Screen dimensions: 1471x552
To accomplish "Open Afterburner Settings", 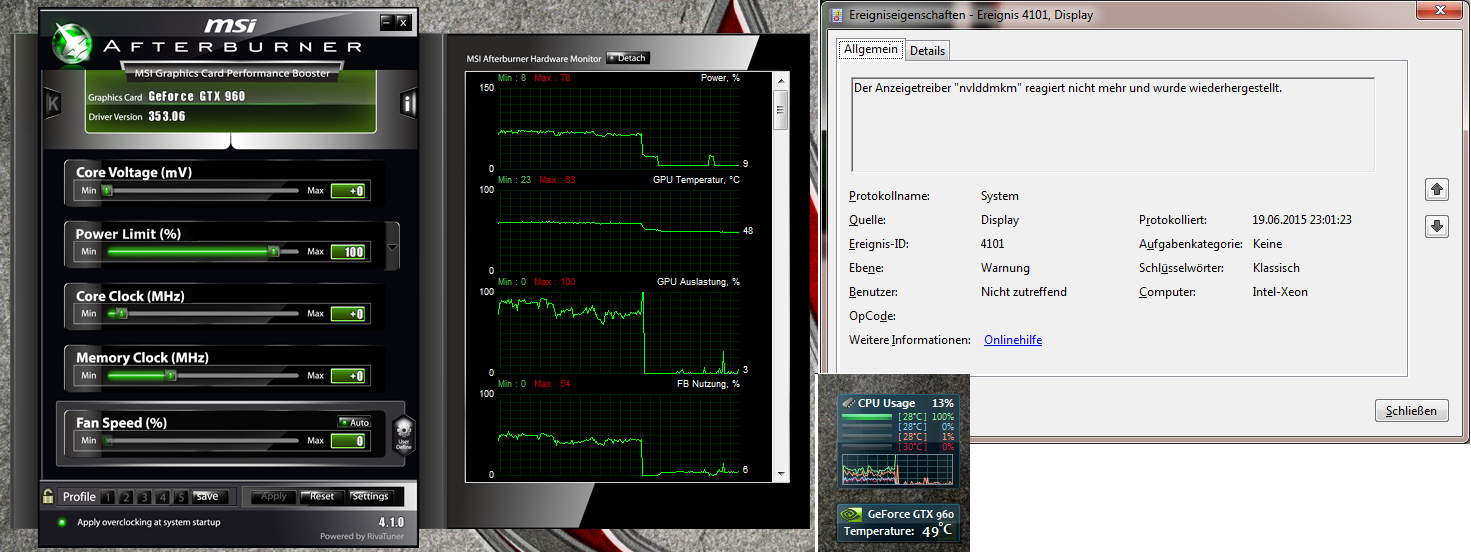I will [370, 496].
